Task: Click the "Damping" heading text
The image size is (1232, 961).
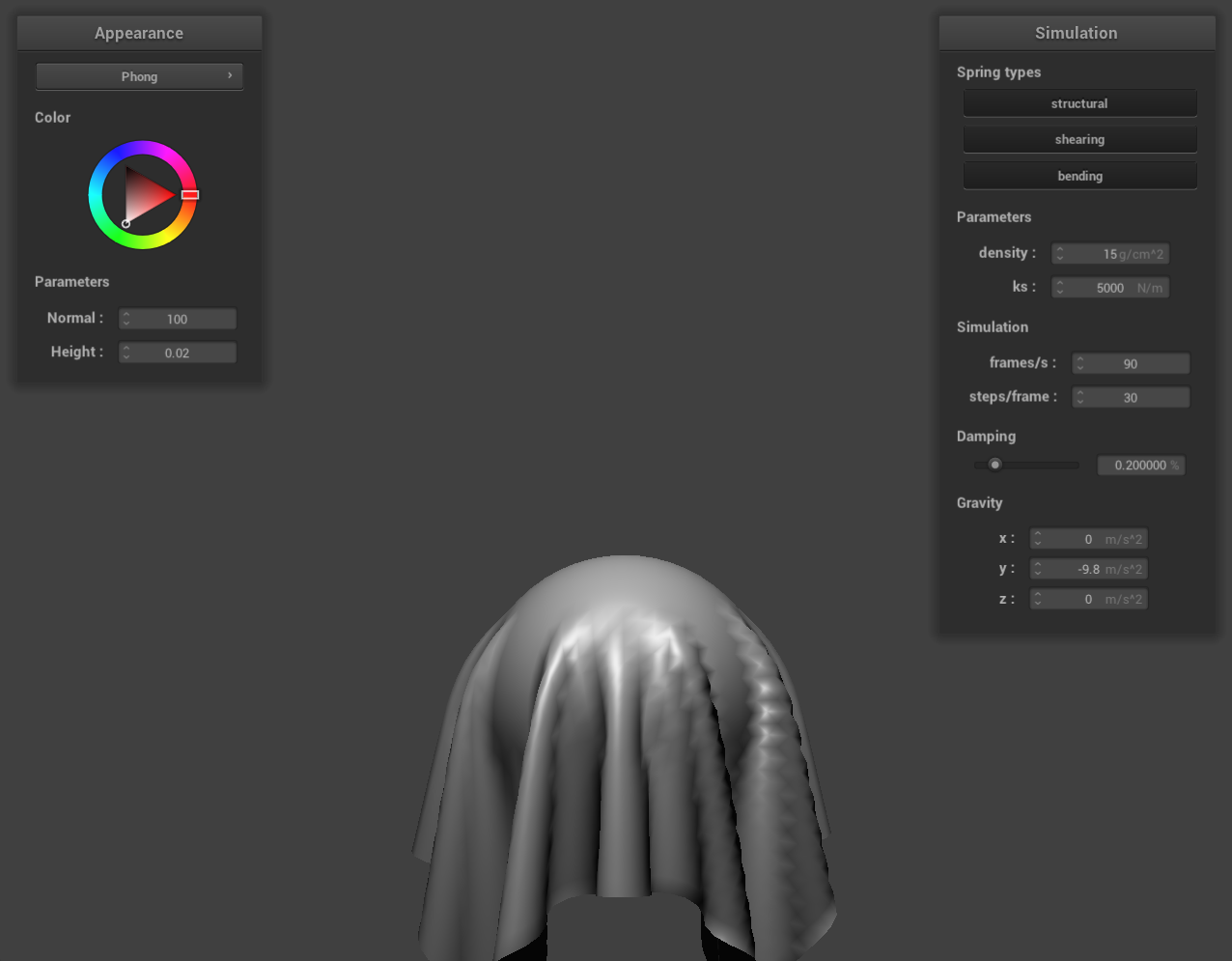Action: pos(986,437)
